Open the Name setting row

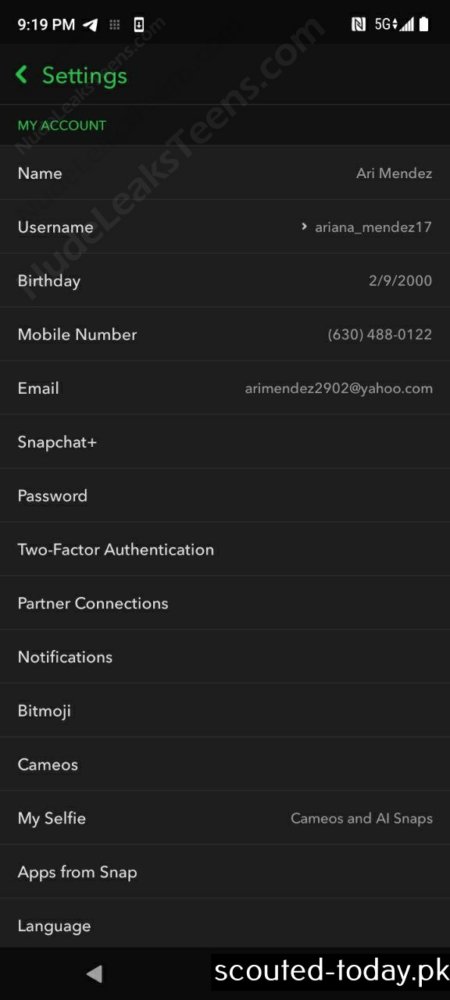tap(225, 173)
